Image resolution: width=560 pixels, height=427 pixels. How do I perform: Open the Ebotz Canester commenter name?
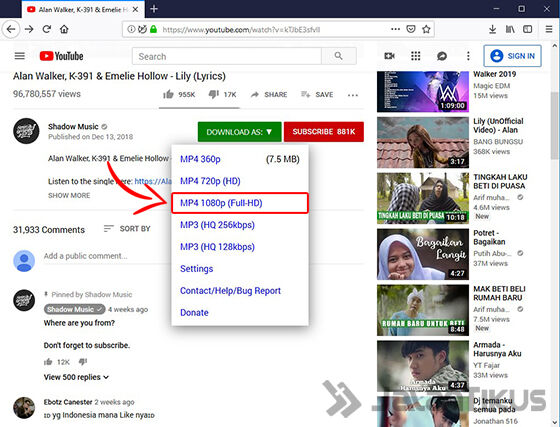[68, 402]
